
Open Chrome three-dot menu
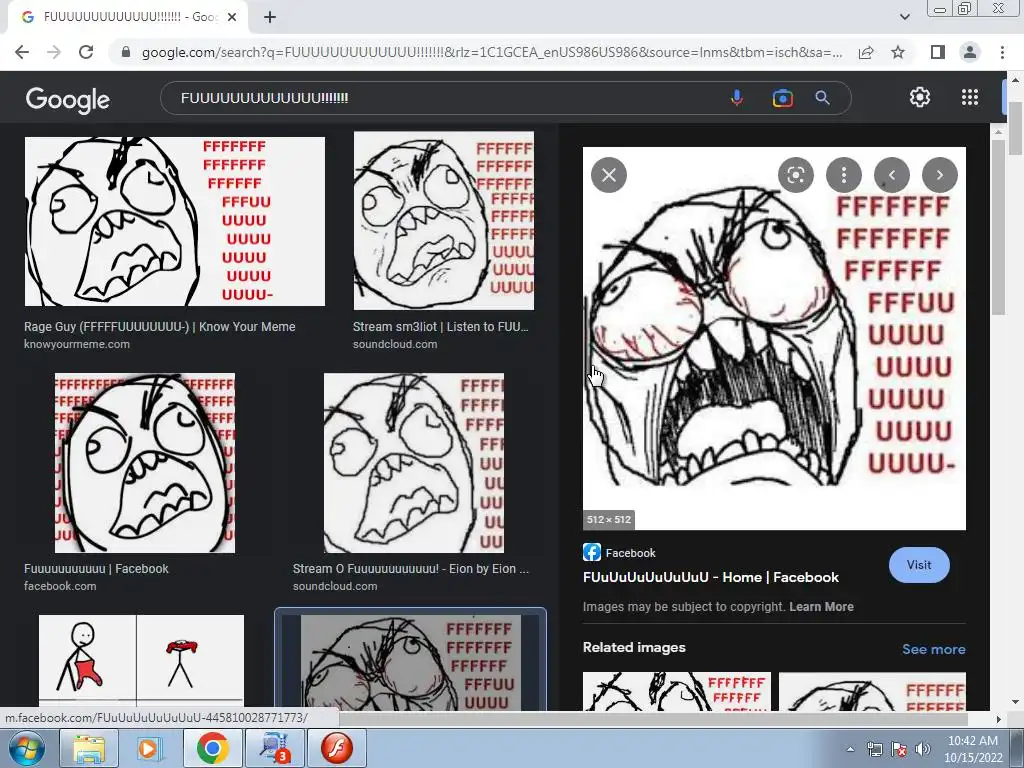1002,52
